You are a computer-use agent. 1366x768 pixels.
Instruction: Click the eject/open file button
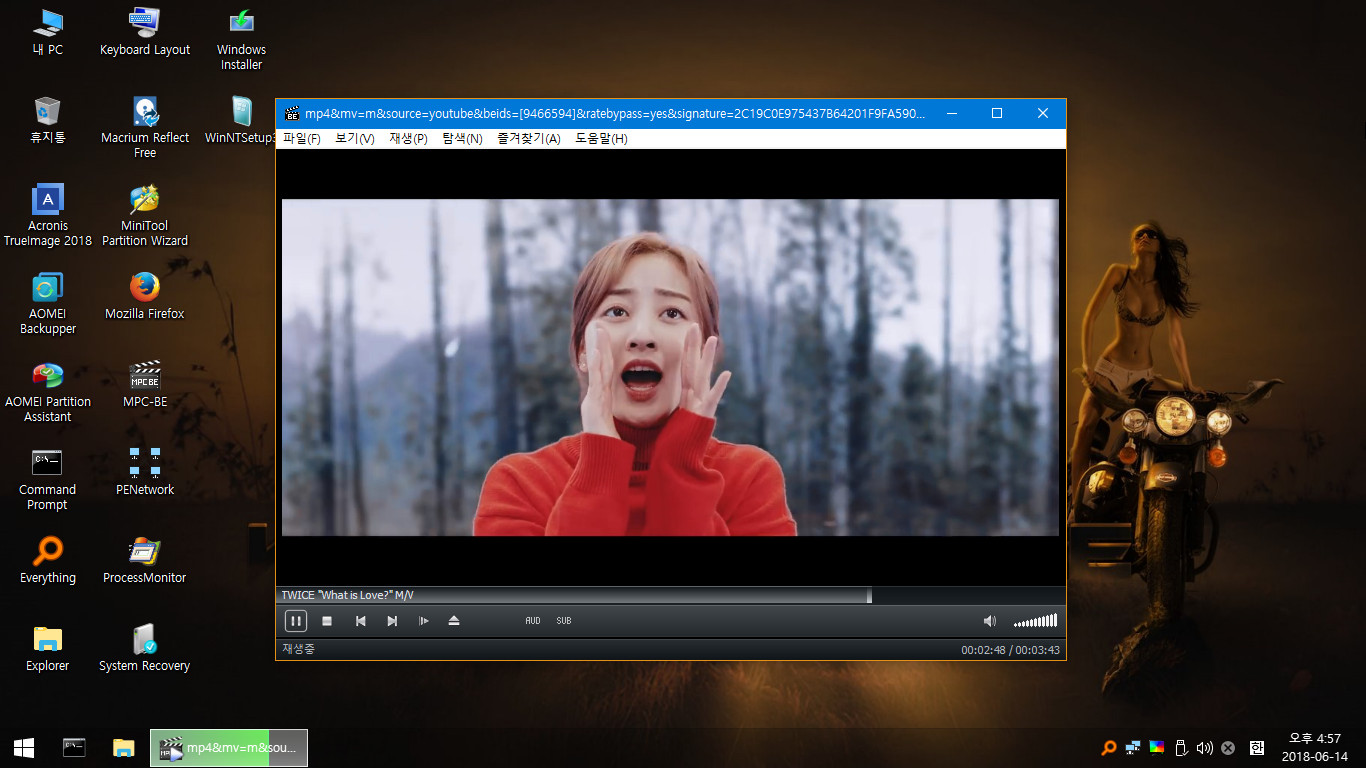coord(454,621)
